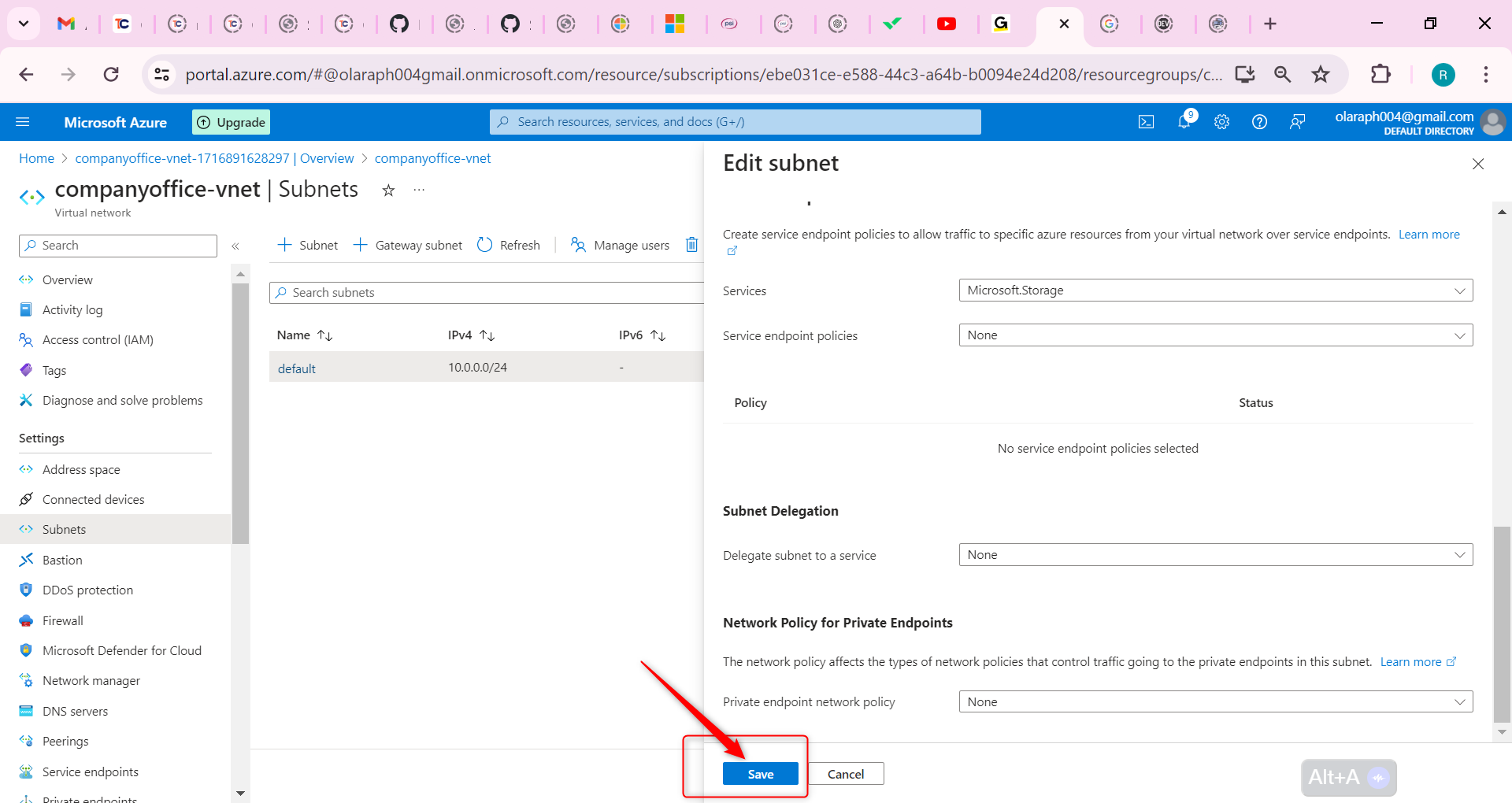This screenshot has height=803, width=1512.
Task: Open the more options ellipsis beside the title
Action: pyautogui.click(x=419, y=190)
